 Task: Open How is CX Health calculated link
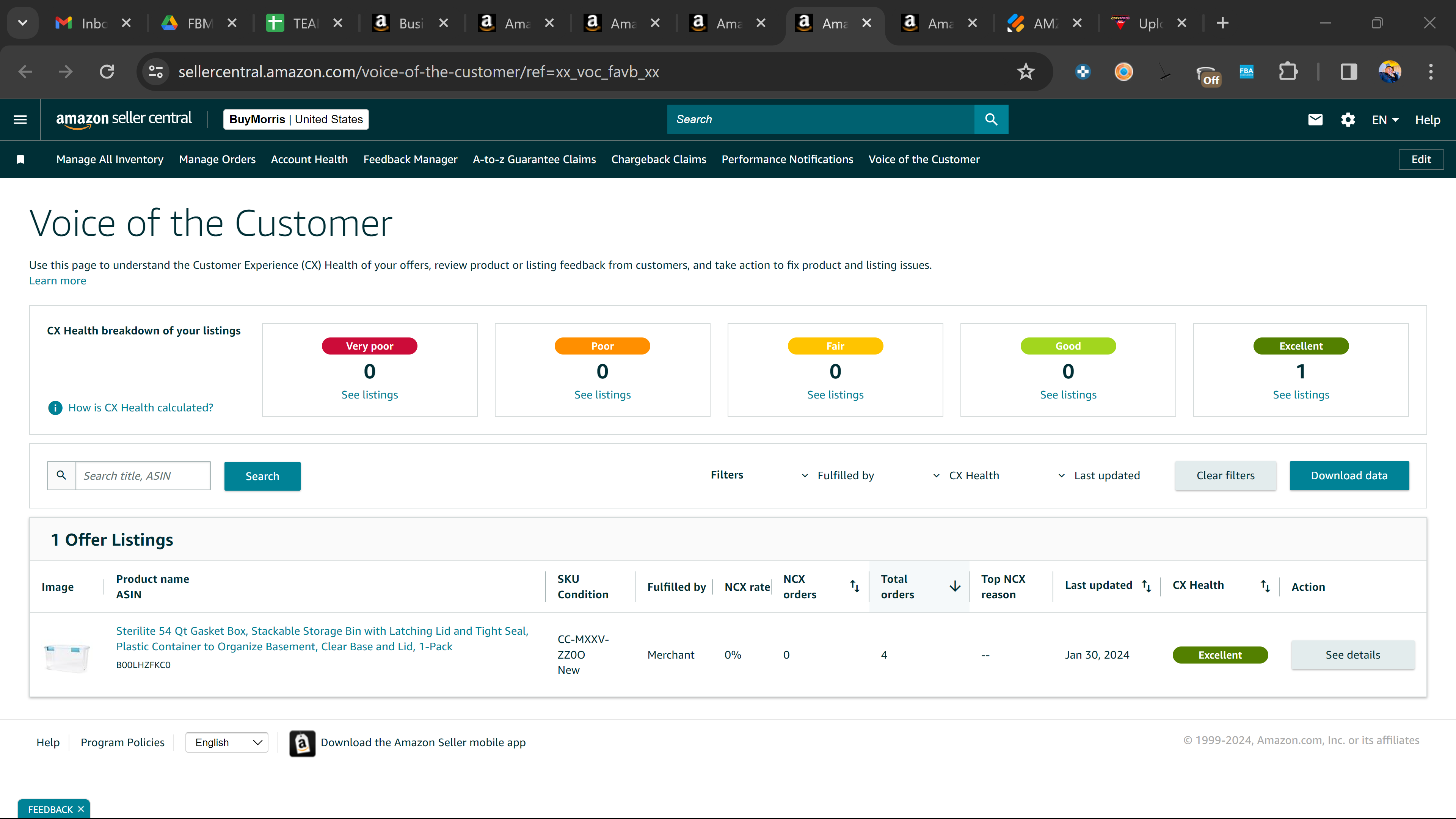coord(141,408)
